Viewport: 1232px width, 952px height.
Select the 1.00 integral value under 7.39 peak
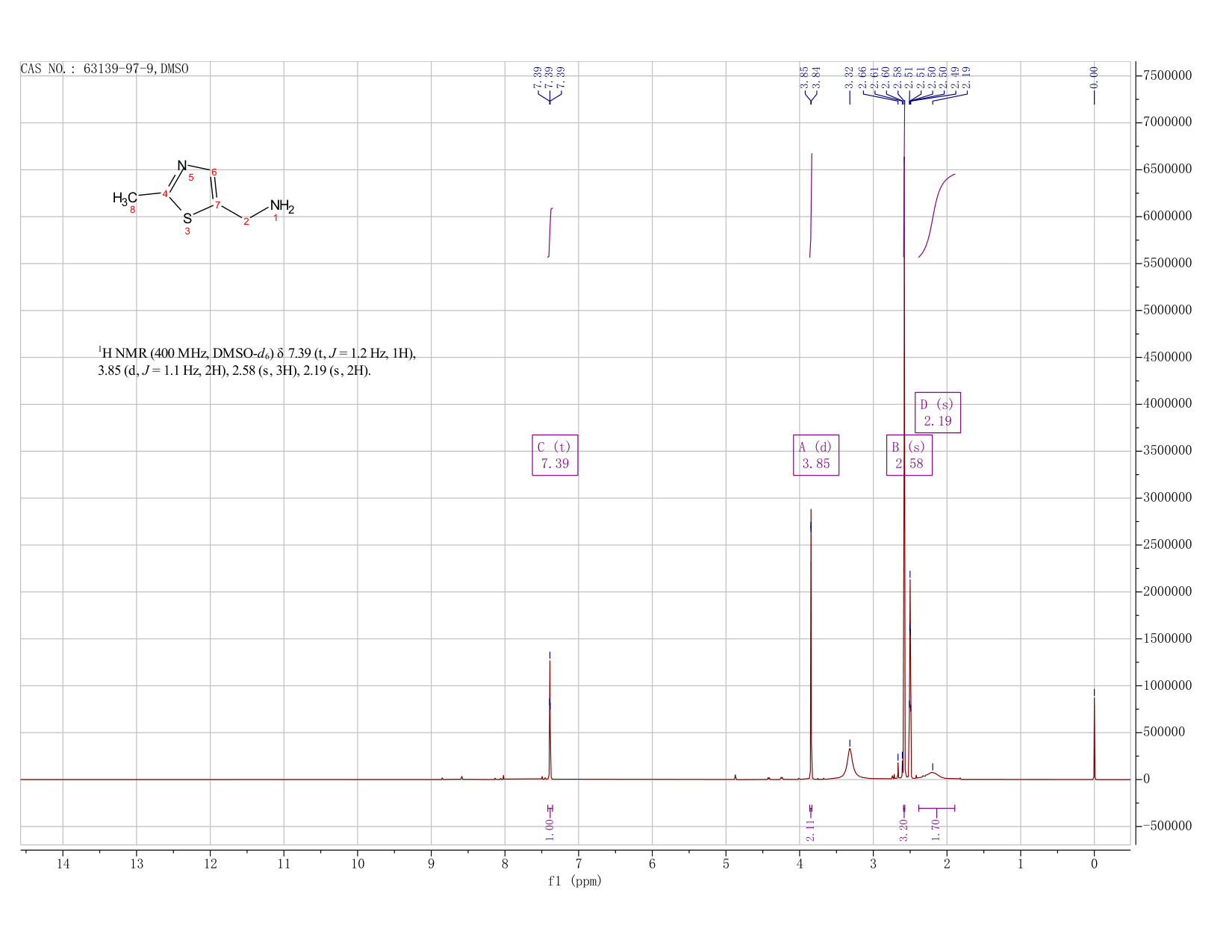(x=550, y=829)
